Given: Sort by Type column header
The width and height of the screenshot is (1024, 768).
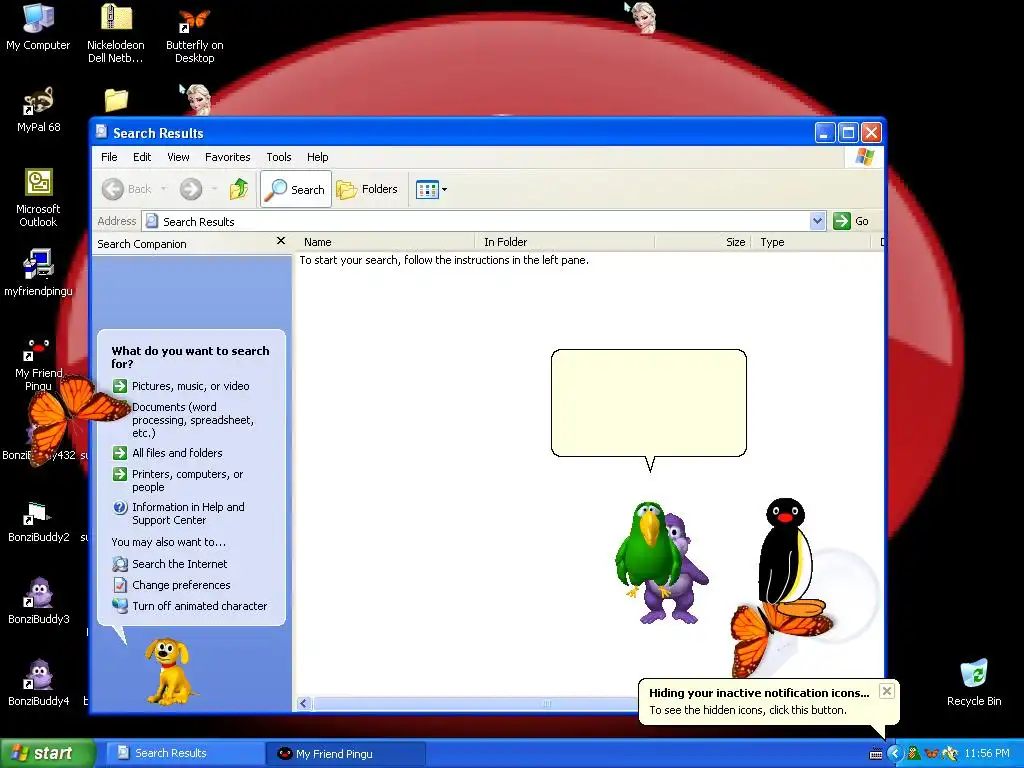Looking at the screenshot, I should [812, 242].
